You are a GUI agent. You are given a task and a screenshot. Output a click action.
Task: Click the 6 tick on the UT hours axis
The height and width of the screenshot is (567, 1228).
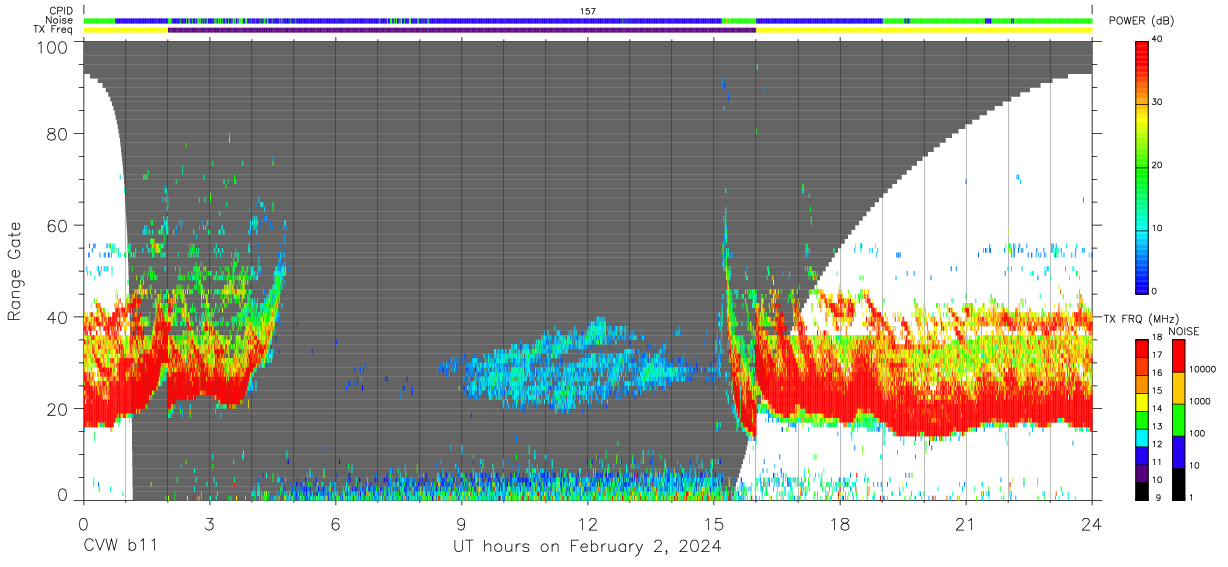335,524
